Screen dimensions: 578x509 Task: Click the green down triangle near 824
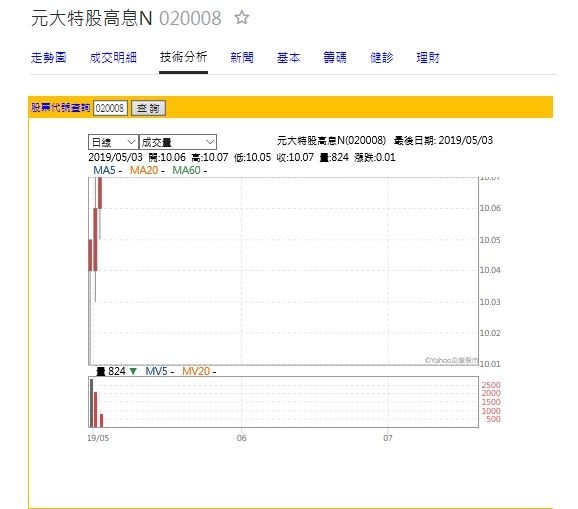(x=133, y=371)
